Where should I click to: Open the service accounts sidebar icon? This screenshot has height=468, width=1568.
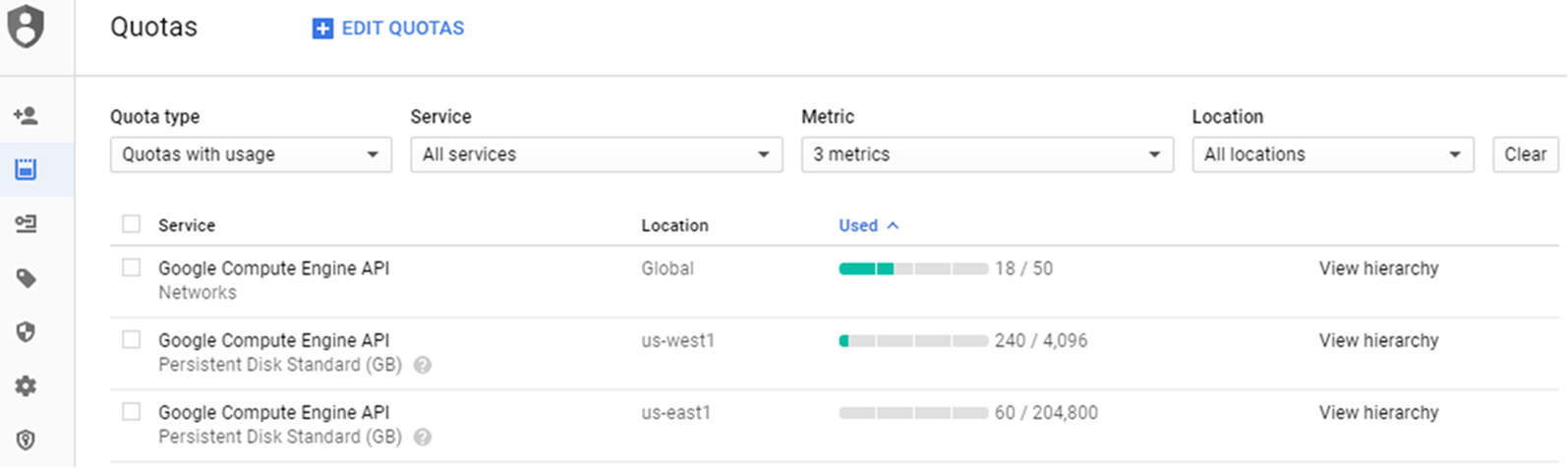pyautogui.click(x=26, y=224)
